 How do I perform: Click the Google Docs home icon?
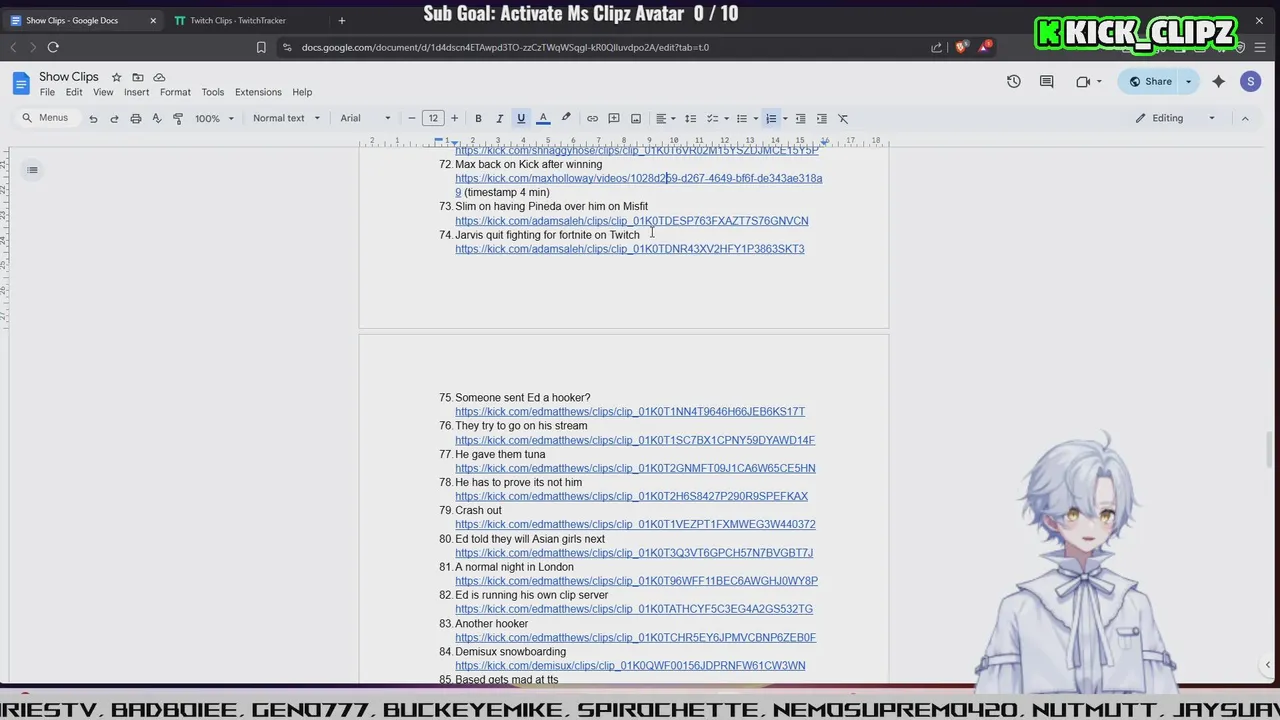click(21, 82)
